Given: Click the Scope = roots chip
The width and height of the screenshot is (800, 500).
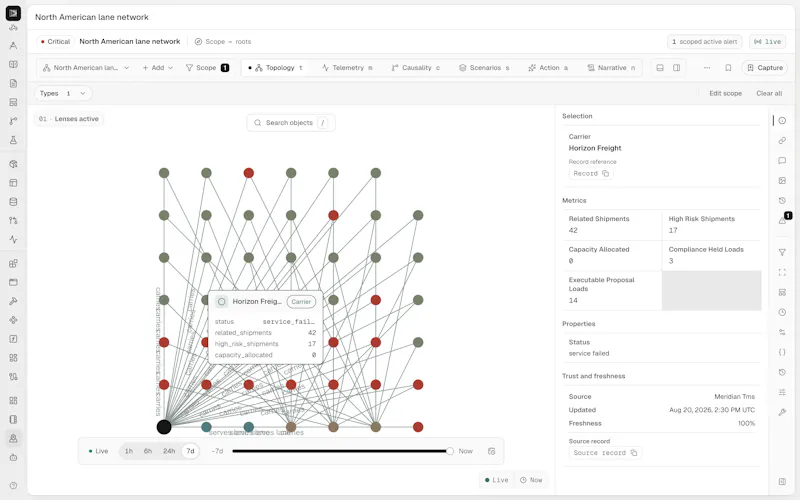Looking at the screenshot, I should pyautogui.click(x=222, y=42).
